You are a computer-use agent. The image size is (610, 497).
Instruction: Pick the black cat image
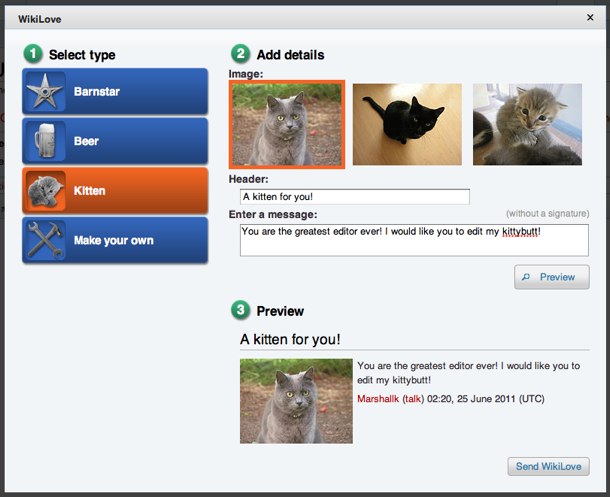[407, 124]
